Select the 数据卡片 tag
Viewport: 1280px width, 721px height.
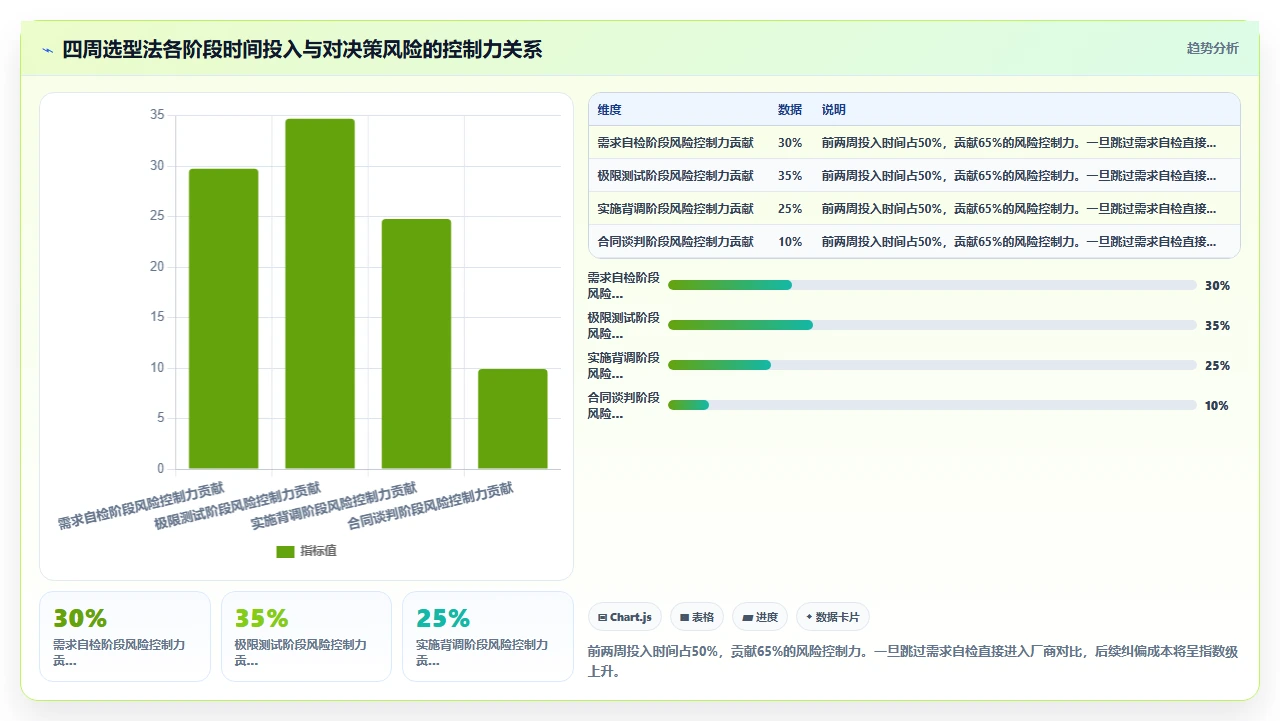coord(833,617)
